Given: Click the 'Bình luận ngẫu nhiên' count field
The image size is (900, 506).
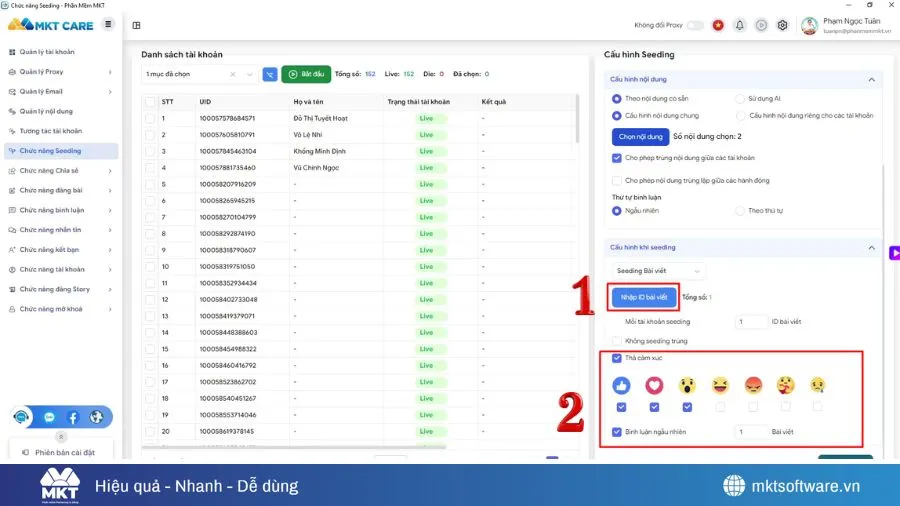Looking at the screenshot, I should pos(751,432).
